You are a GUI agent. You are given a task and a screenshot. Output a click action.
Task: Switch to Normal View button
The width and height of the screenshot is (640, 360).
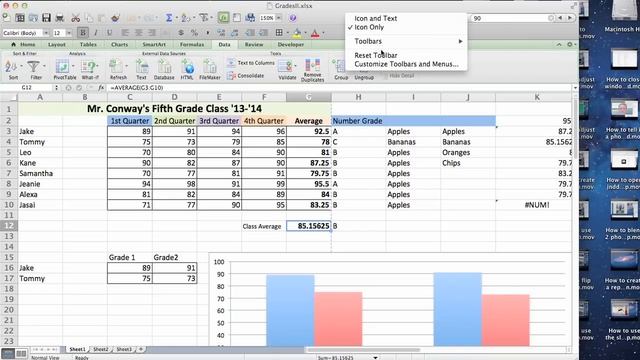pos(7,353)
